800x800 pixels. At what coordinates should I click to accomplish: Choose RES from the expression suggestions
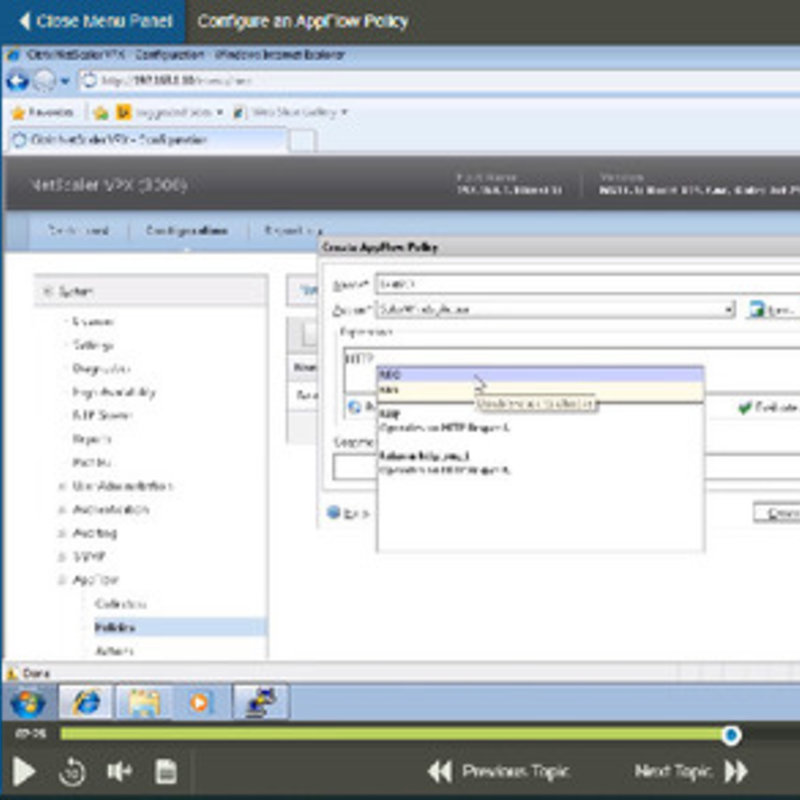point(540,390)
